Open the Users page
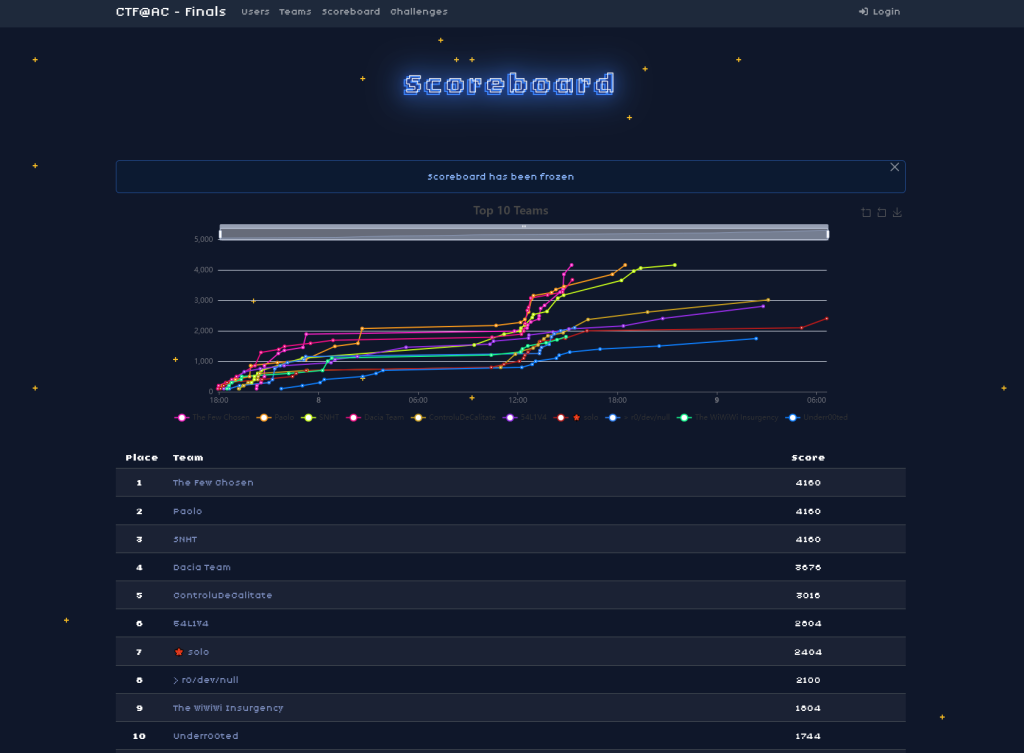 (255, 12)
